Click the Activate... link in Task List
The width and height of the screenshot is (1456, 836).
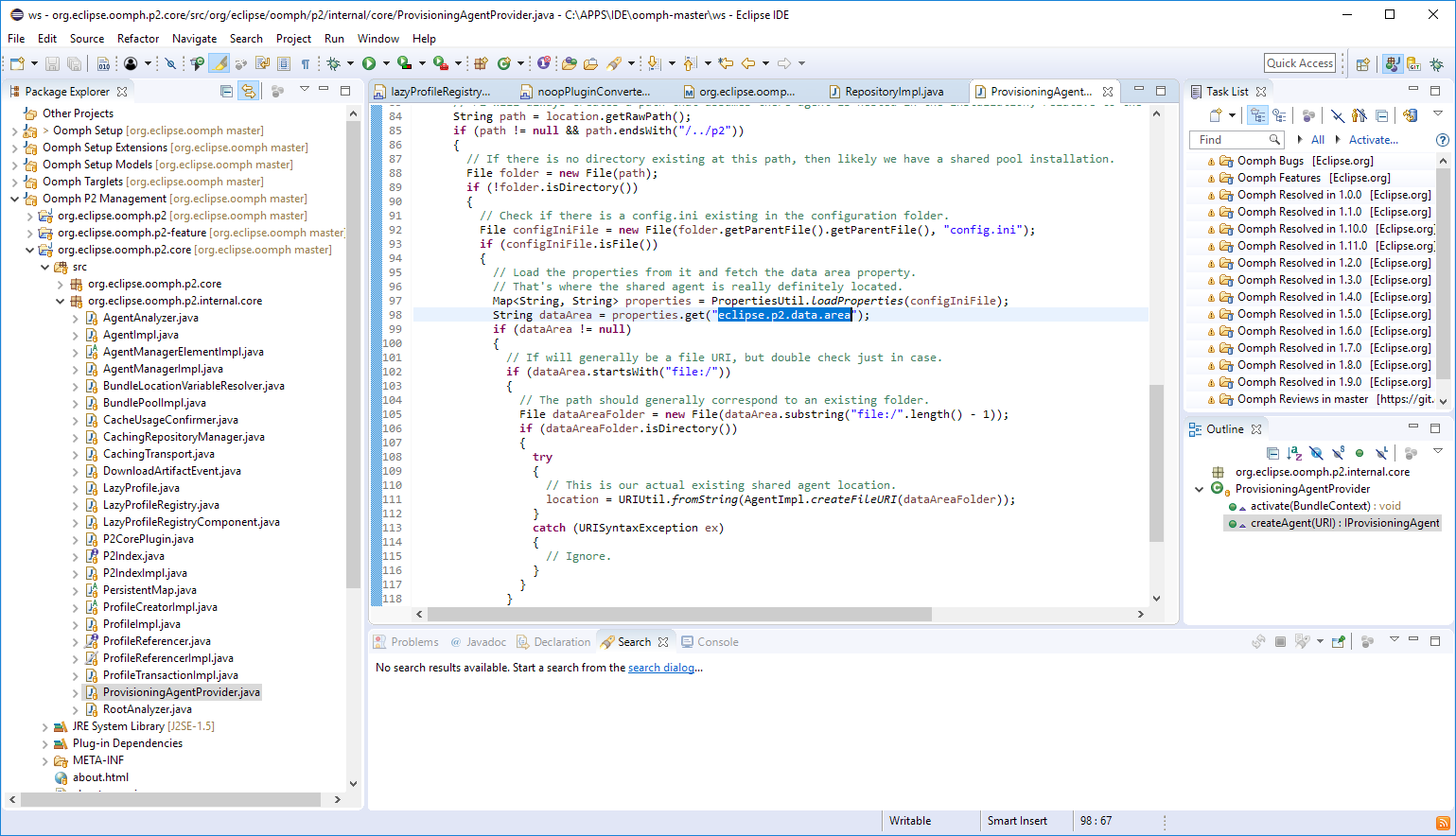click(x=1373, y=140)
